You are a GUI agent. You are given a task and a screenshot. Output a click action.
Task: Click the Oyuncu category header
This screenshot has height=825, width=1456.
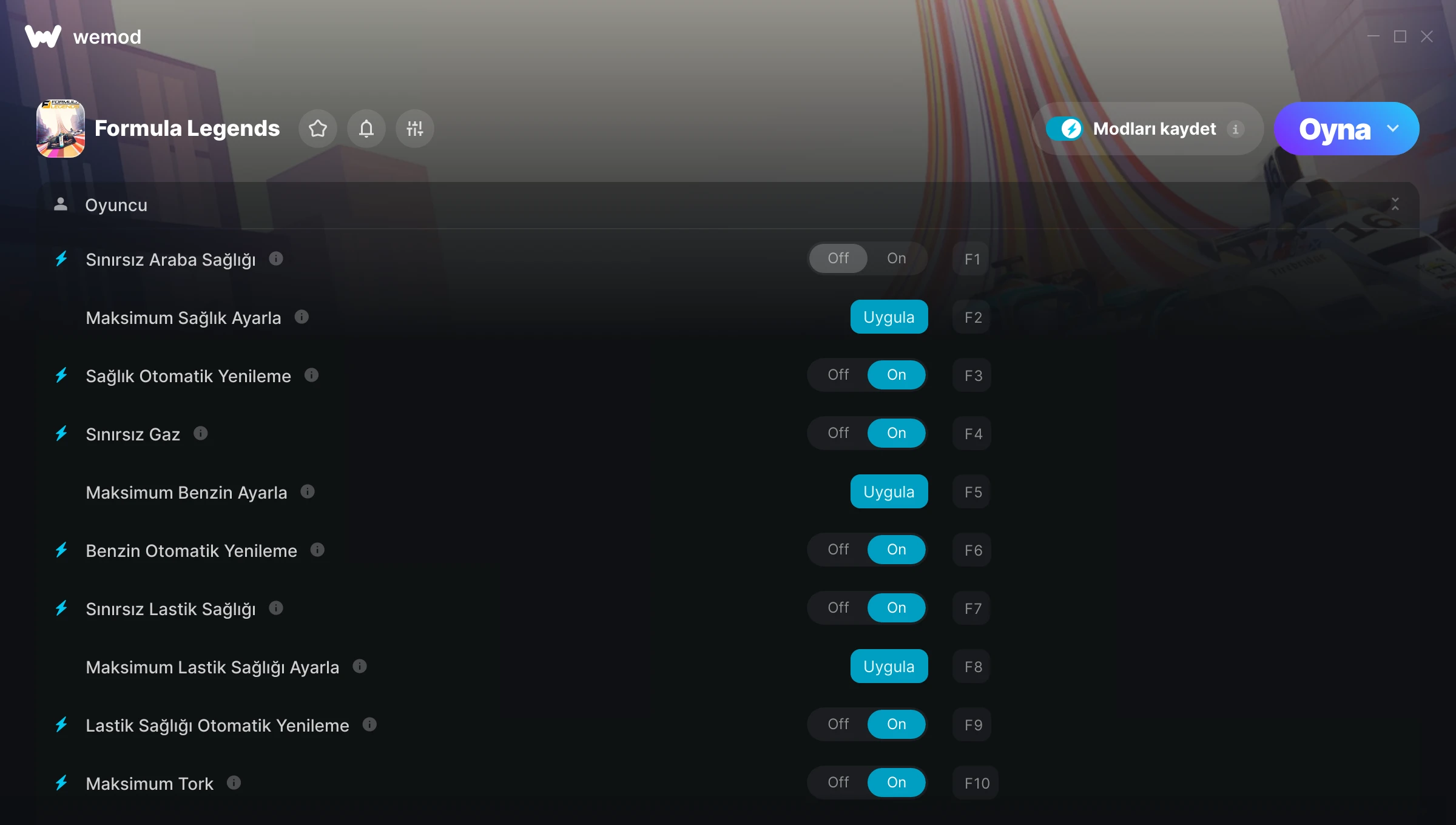728,205
